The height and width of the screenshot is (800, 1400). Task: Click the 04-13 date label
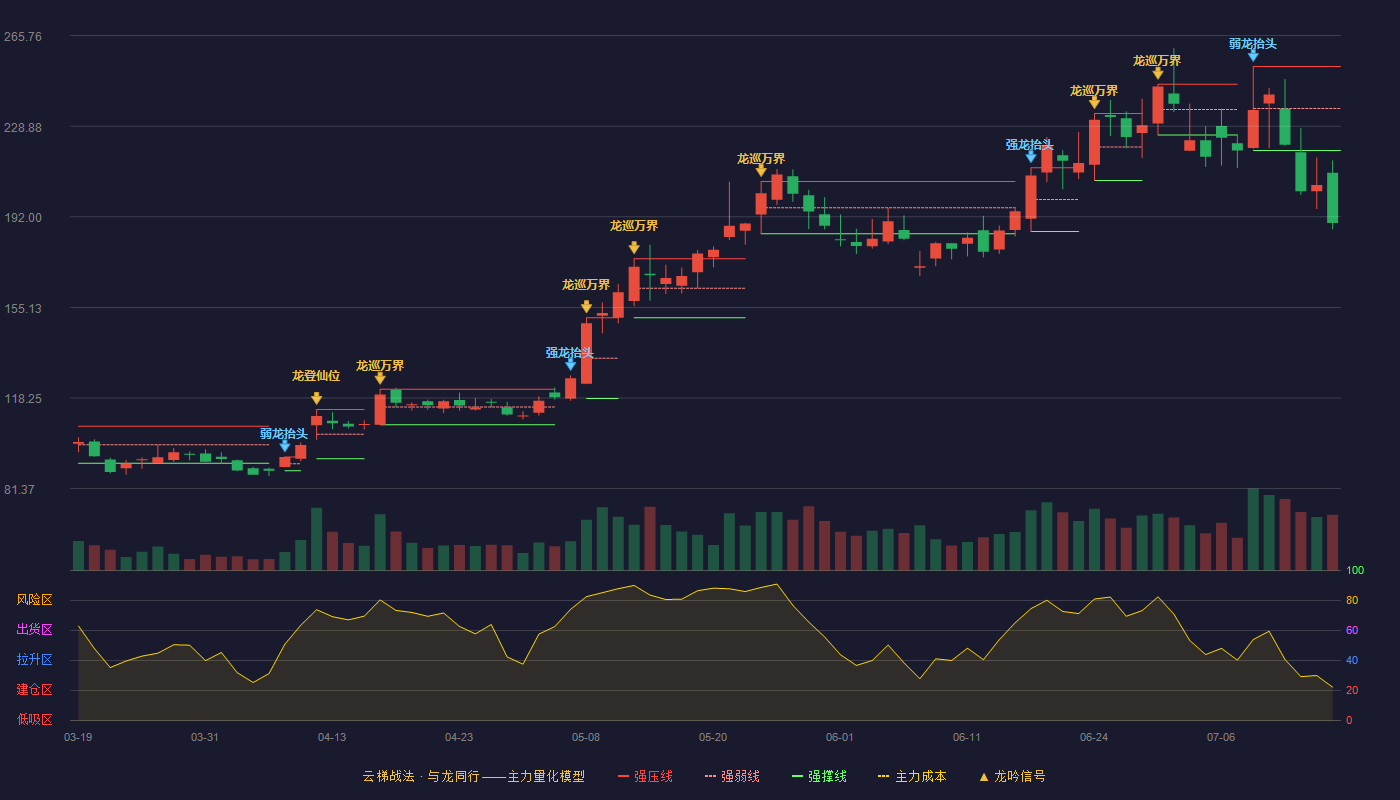332,737
